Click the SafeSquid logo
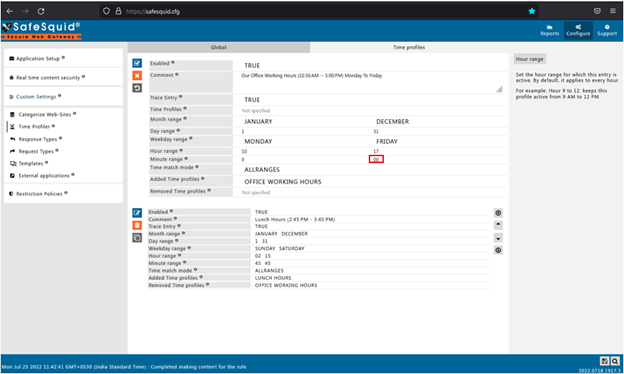 (41, 31)
